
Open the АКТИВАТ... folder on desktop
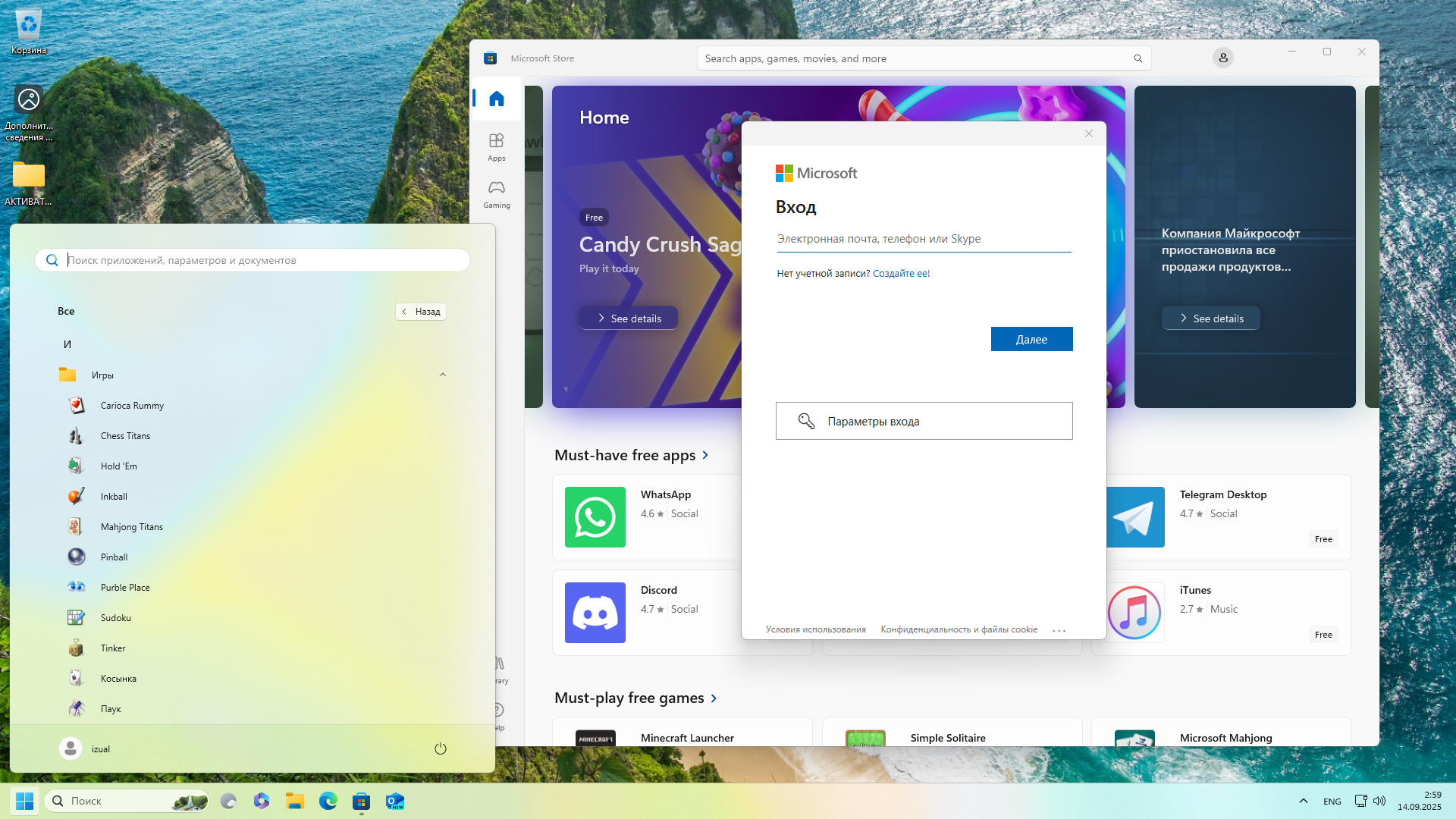(28, 184)
